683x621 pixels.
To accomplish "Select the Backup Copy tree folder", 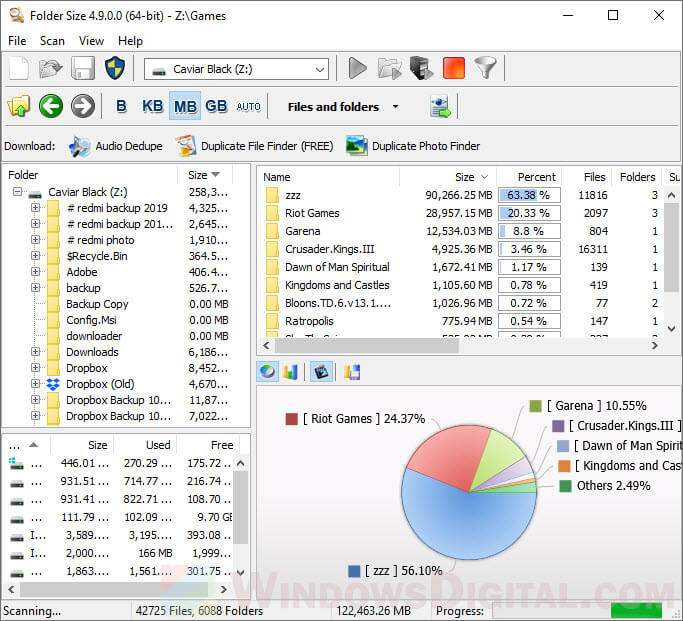I will pyautogui.click(x=97, y=304).
